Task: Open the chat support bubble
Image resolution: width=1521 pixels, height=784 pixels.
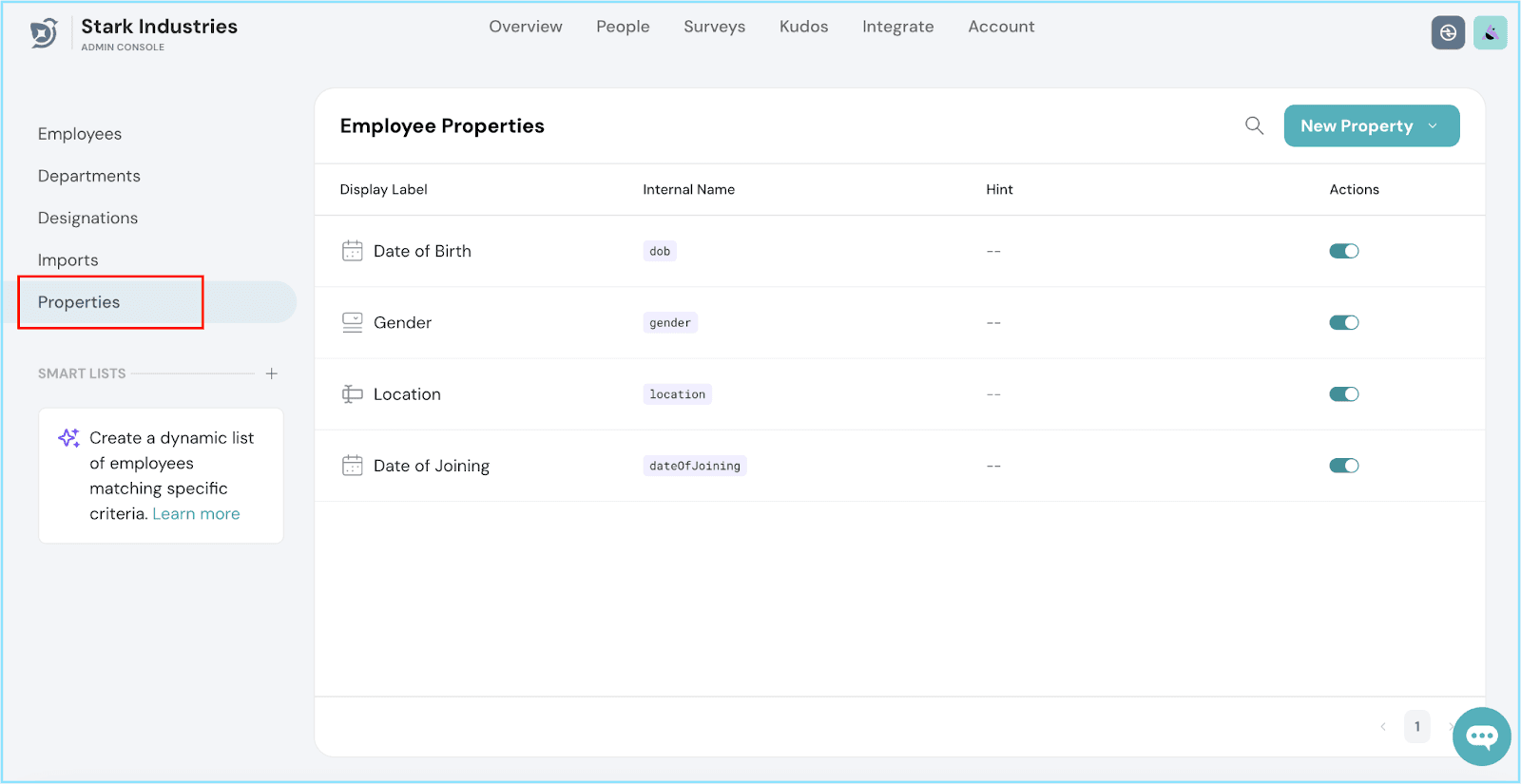Action: click(1481, 736)
